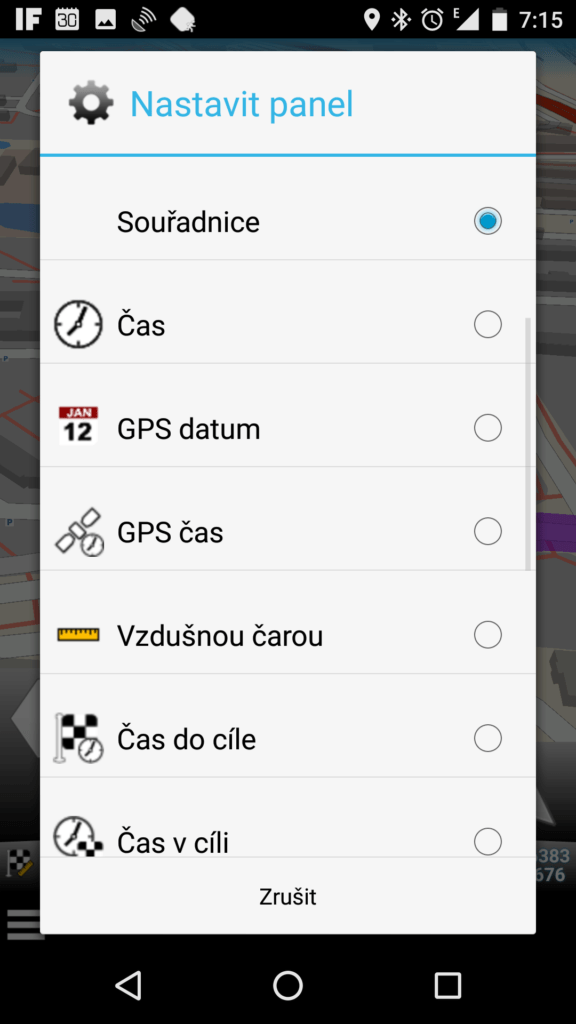Select the GPS datum label text
Screen dimensions: 576x1024
tap(189, 429)
